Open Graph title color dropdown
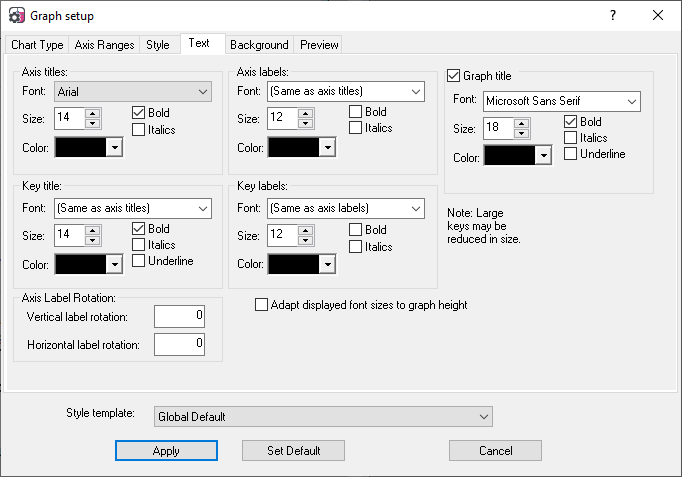Screen dimensions: 682x477 [x=544, y=156]
